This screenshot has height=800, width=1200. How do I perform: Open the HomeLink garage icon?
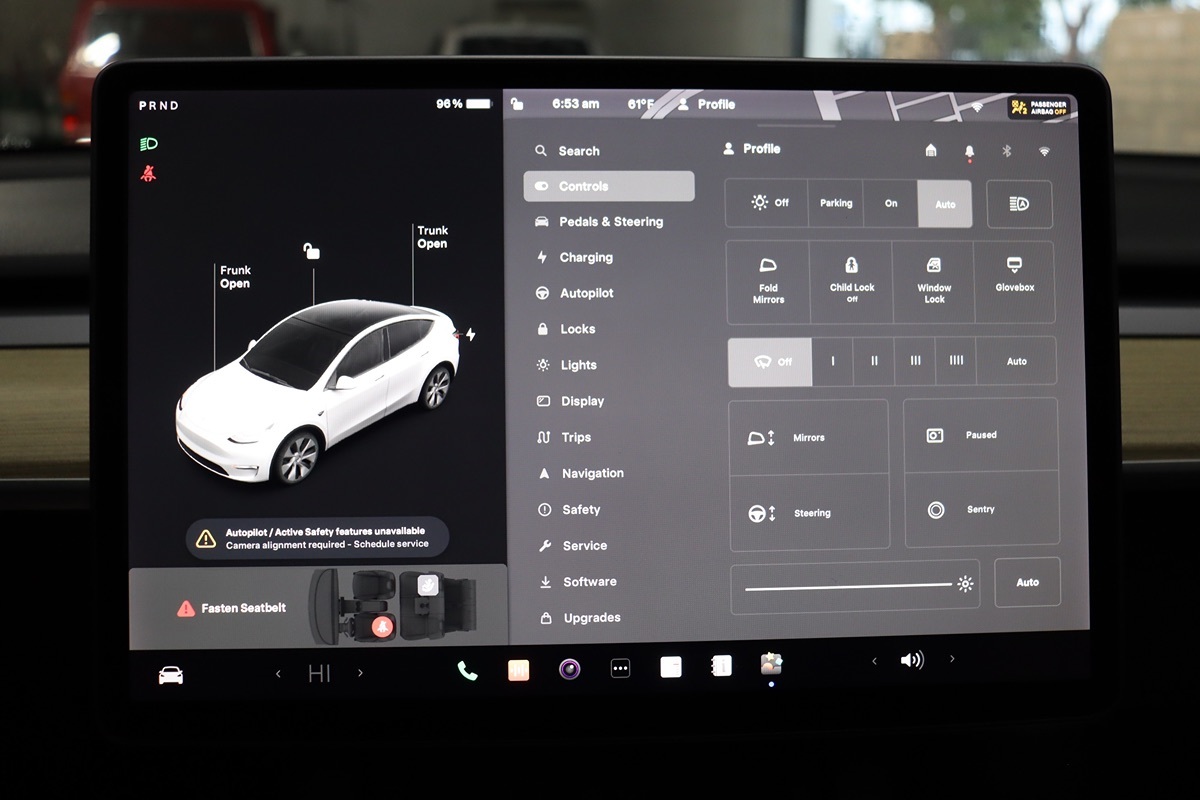click(931, 150)
